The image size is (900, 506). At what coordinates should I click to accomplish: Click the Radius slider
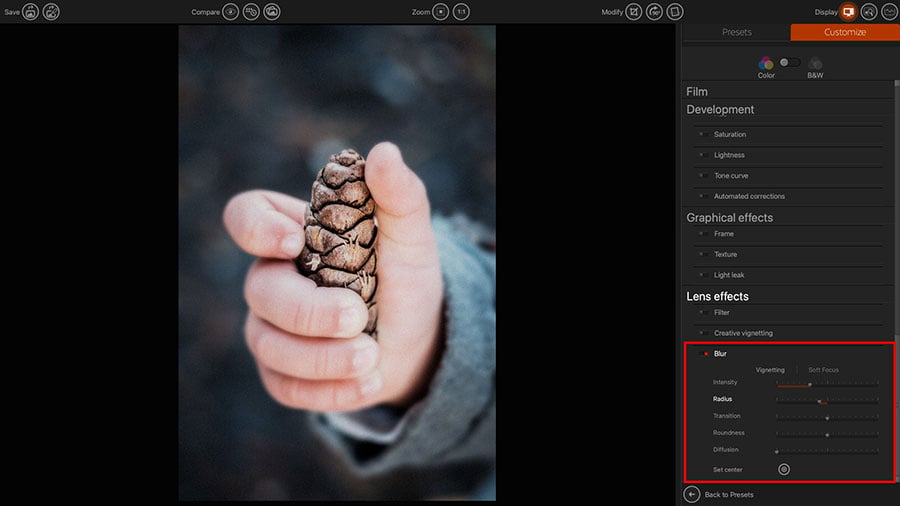827,401
